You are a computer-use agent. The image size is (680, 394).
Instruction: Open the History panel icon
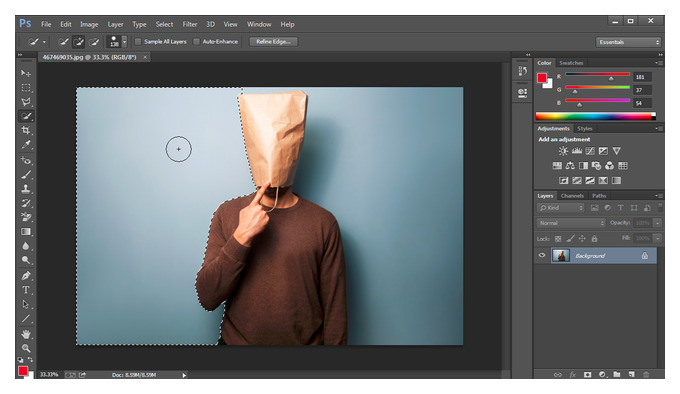pos(523,71)
